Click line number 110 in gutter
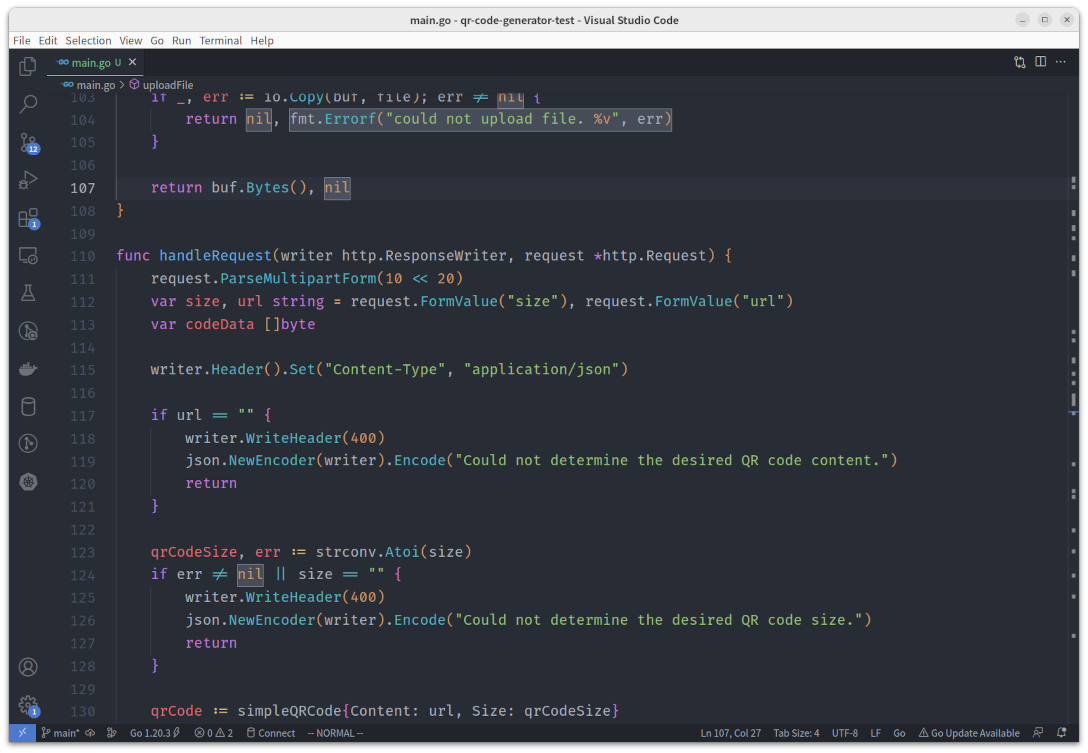1088x753 pixels. tap(83, 256)
